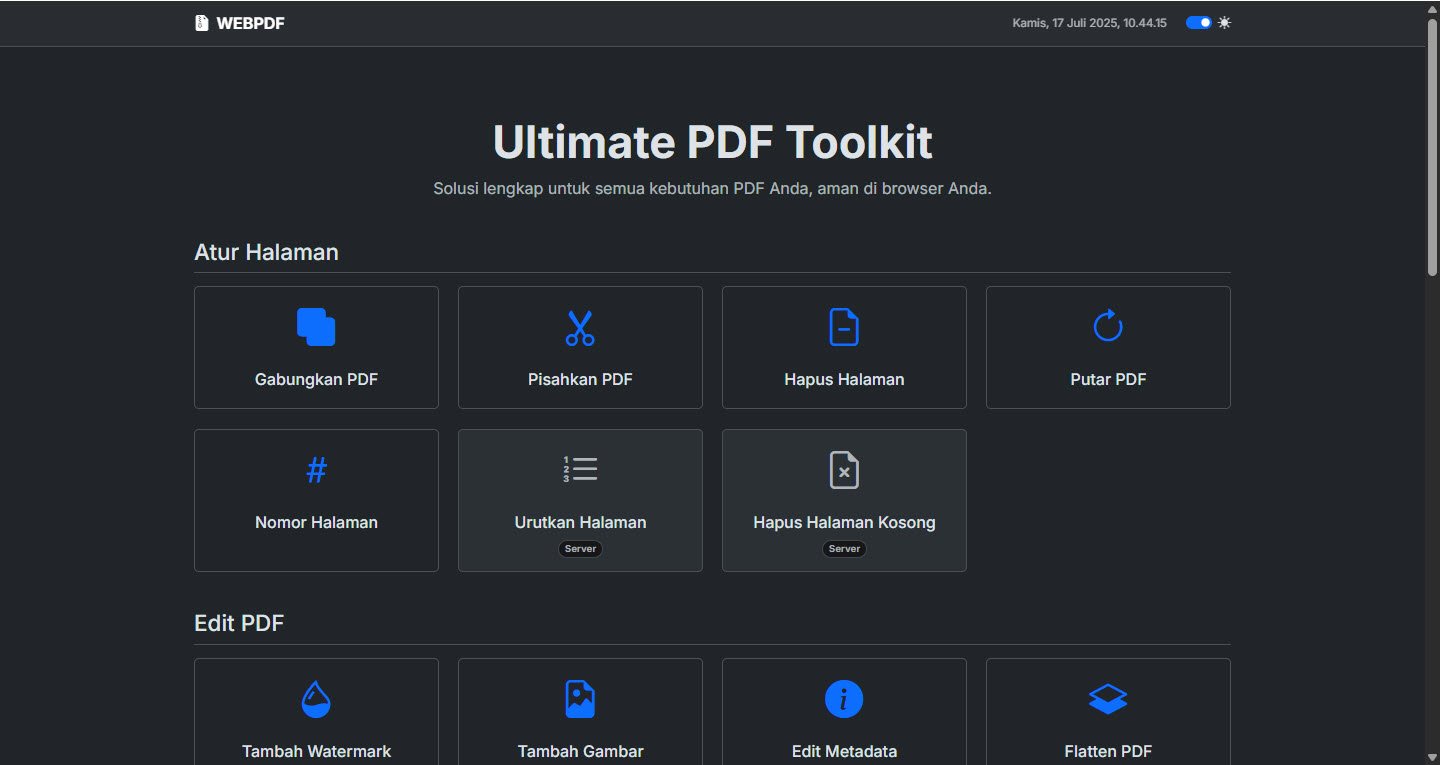This screenshot has height=765, width=1440.
Task: Click the Hapus Halaman file-minus icon
Action: (844, 327)
